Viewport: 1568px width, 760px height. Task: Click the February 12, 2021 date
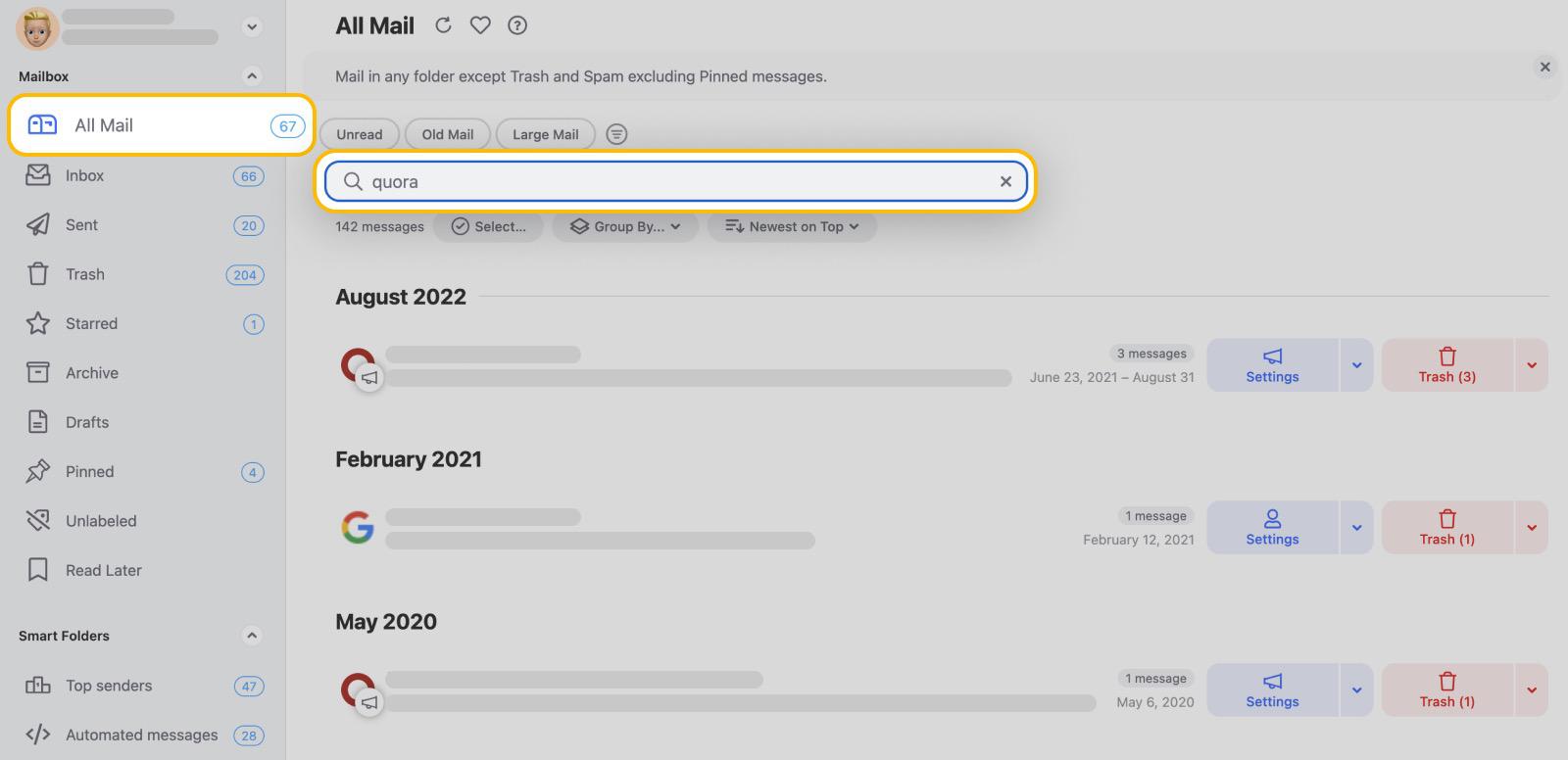coord(1139,540)
